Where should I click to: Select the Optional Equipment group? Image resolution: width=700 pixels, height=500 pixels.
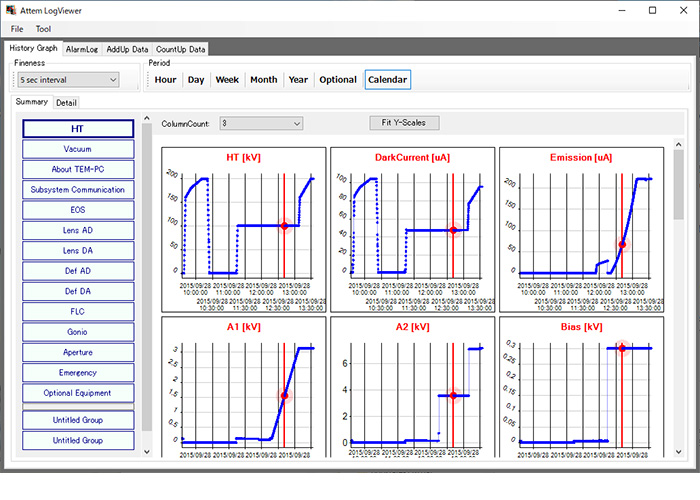[x=78, y=393]
